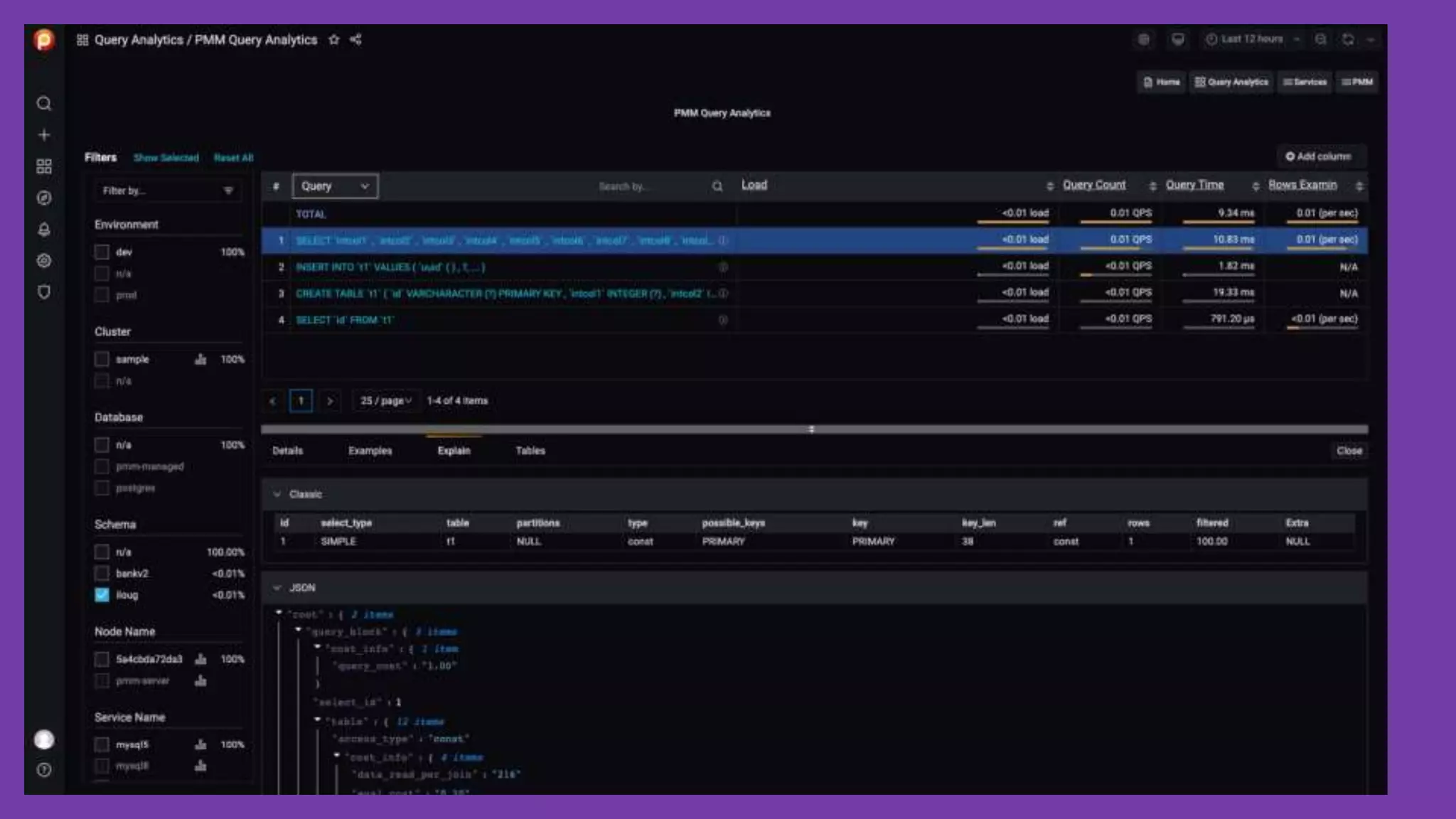Viewport: 1456px width, 819px height.
Task: Click the horizontal panel resize divider handle
Action: [x=811, y=429]
